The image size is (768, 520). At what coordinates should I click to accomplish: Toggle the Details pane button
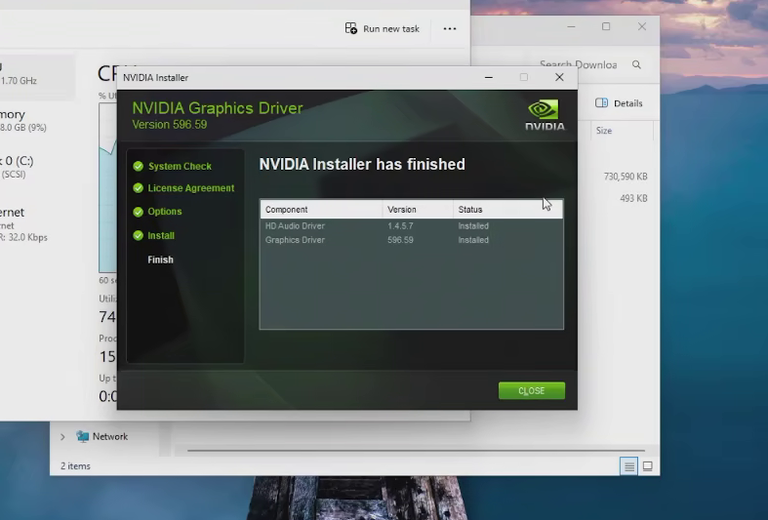[x=619, y=103]
